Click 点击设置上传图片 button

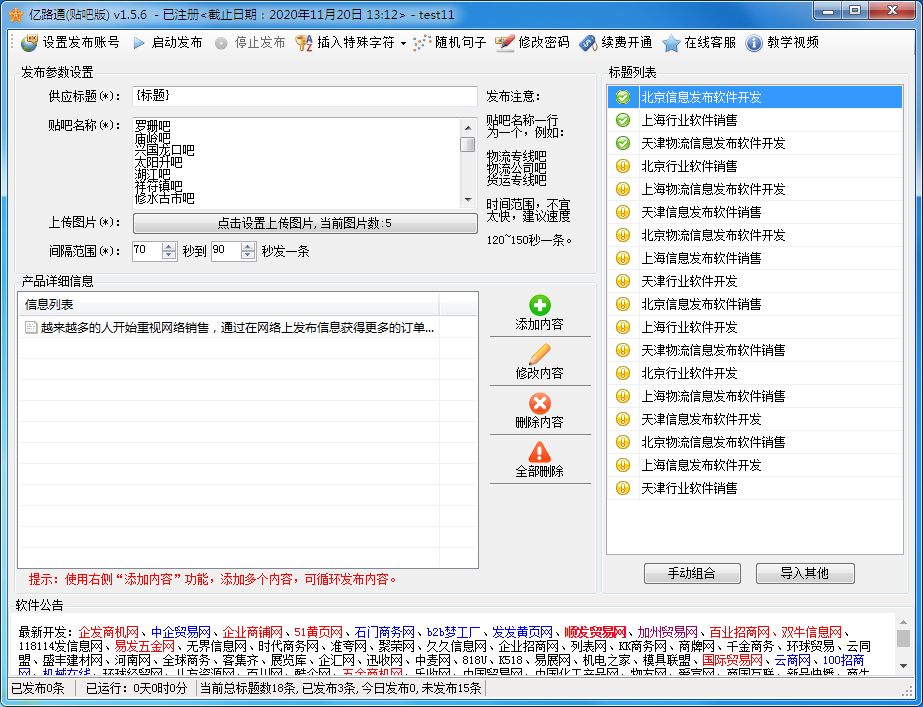(x=305, y=223)
